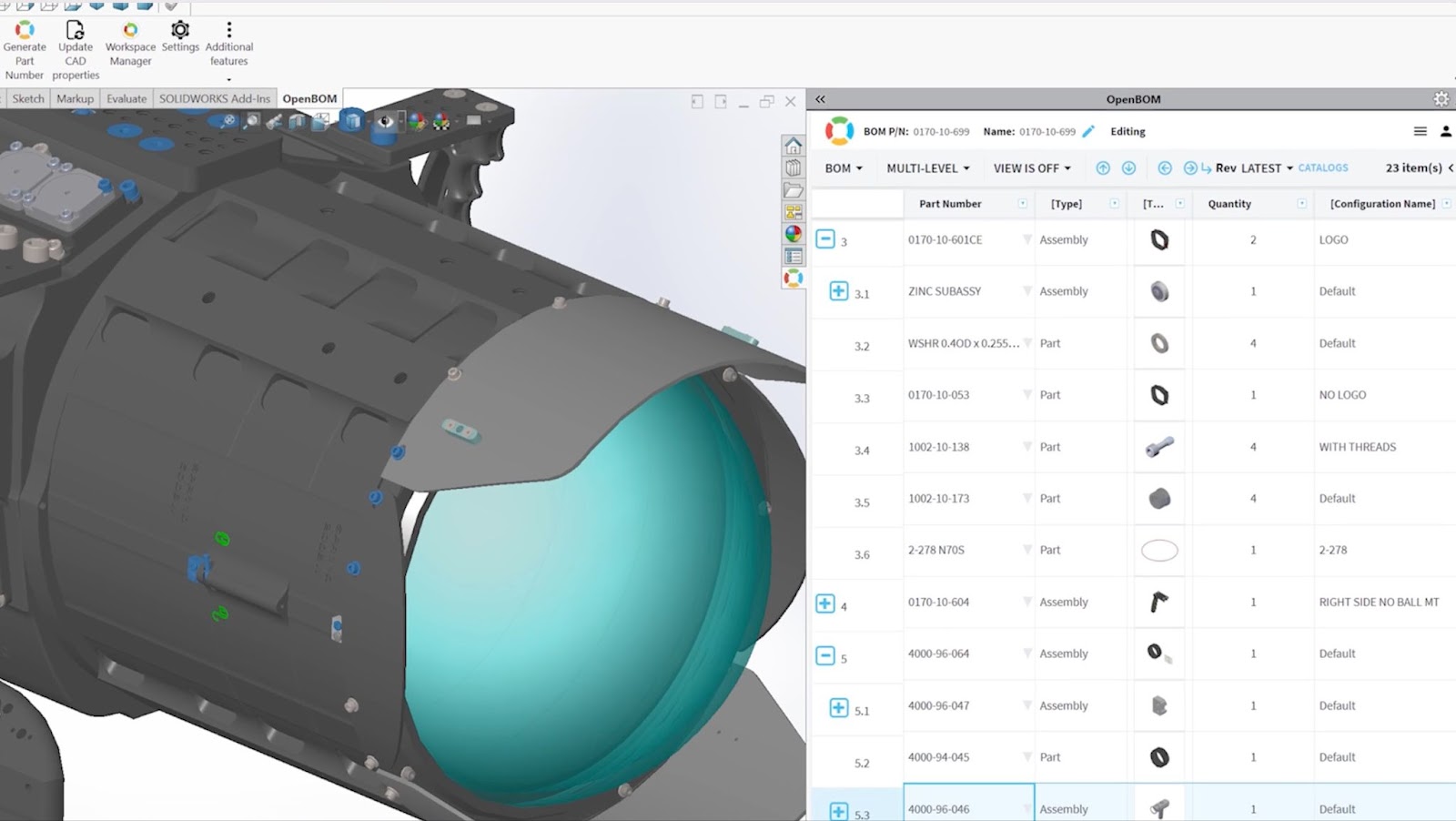Click the Edit Appearance color ball icon

pyautogui.click(x=417, y=120)
